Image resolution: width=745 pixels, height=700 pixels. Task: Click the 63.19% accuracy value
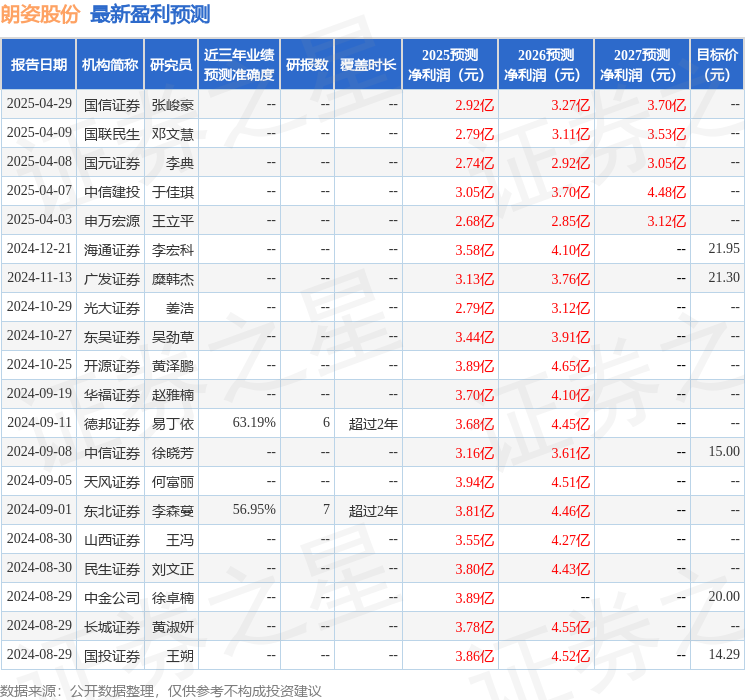click(254, 422)
